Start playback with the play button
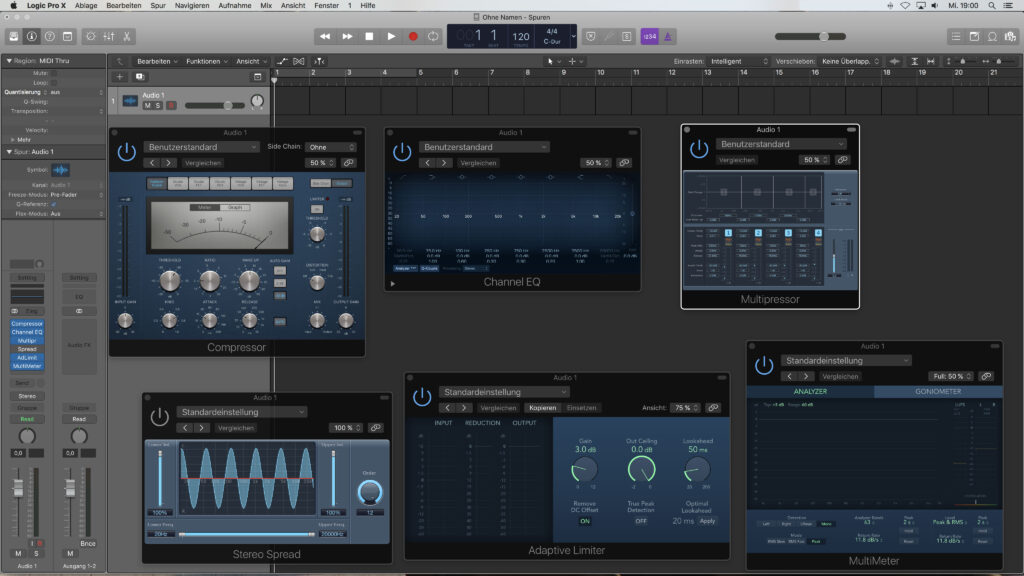The width and height of the screenshot is (1024, 576). click(x=391, y=37)
